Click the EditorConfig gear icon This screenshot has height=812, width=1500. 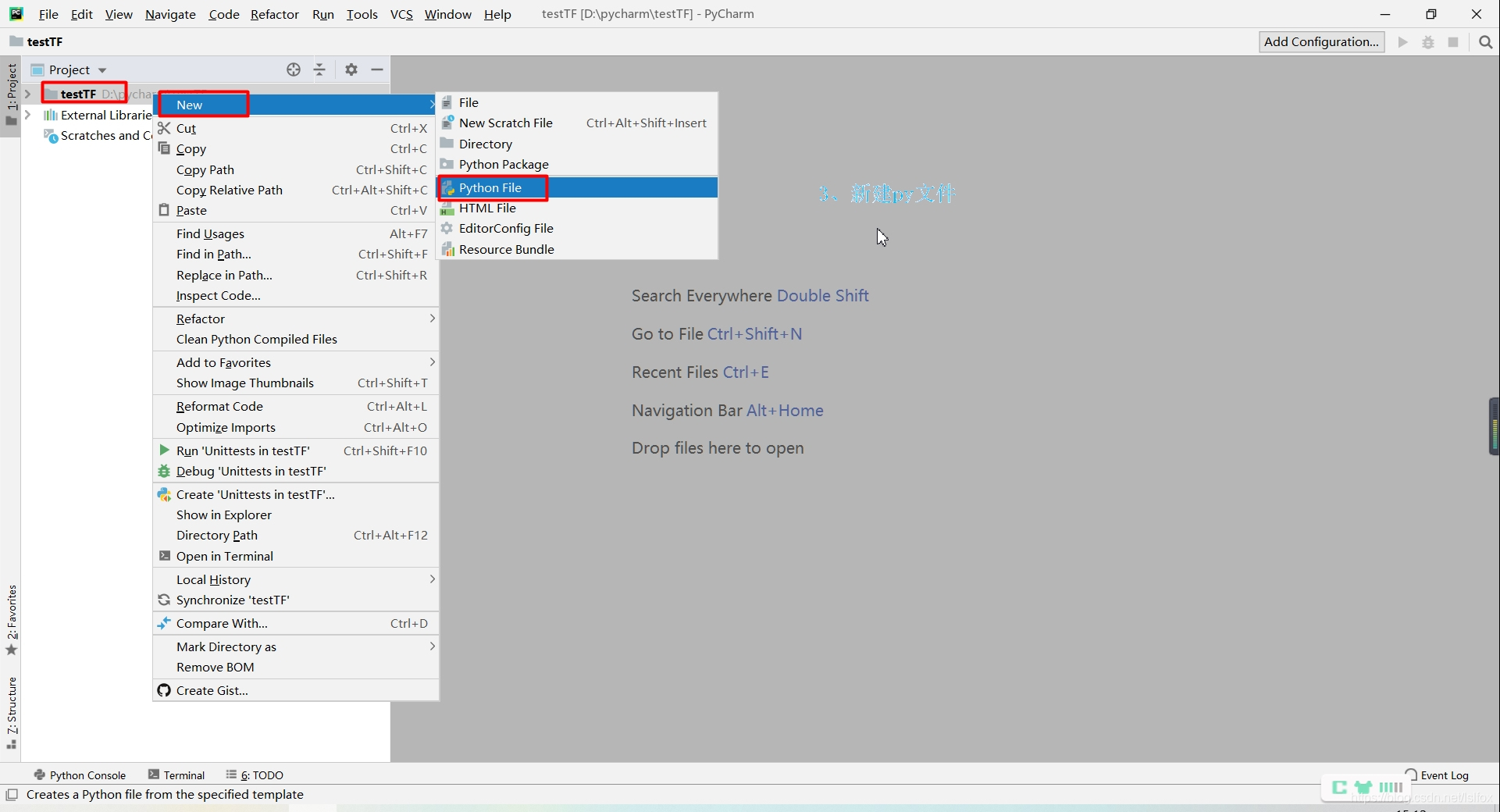[447, 228]
